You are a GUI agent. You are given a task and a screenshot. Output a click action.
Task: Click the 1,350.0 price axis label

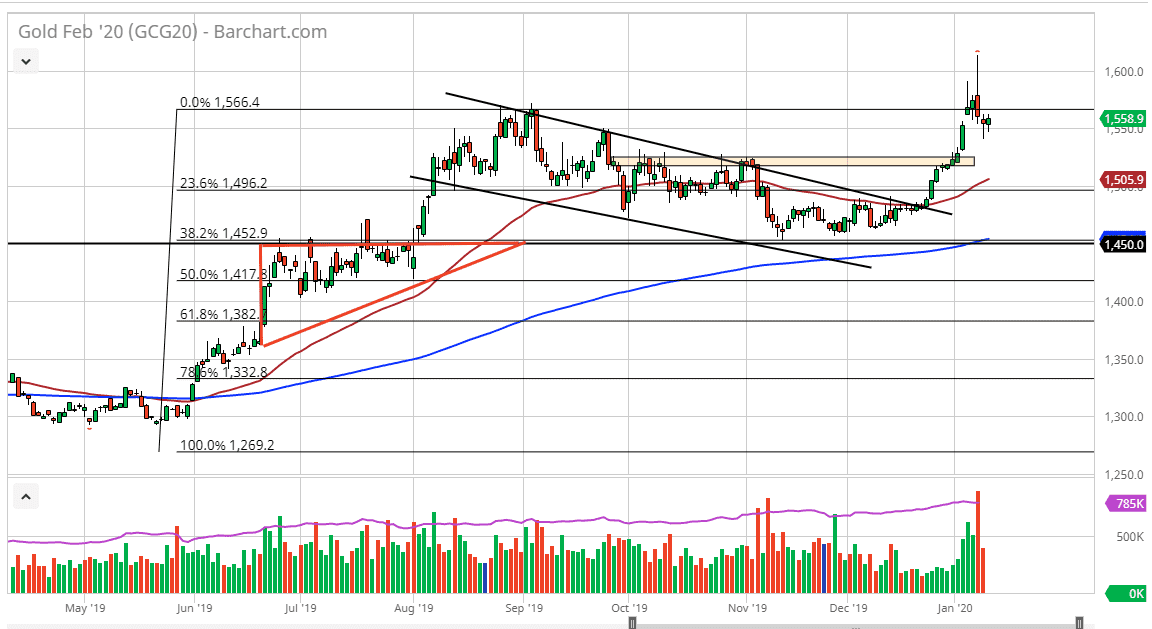[x=1124, y=360]
